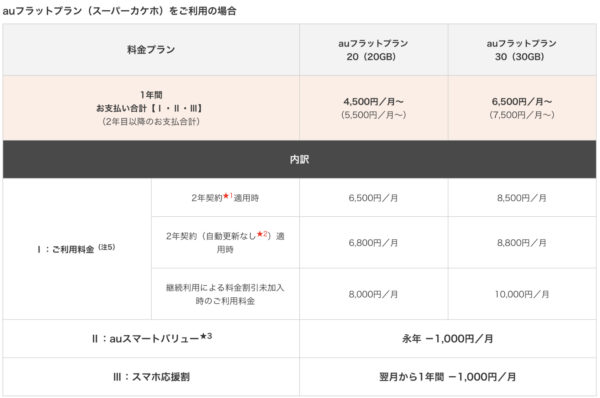This screenshot has height=398, width=600.
Task: Select the auフラットプラン20 (20GB) column header
Action: [x=373, y=50]
